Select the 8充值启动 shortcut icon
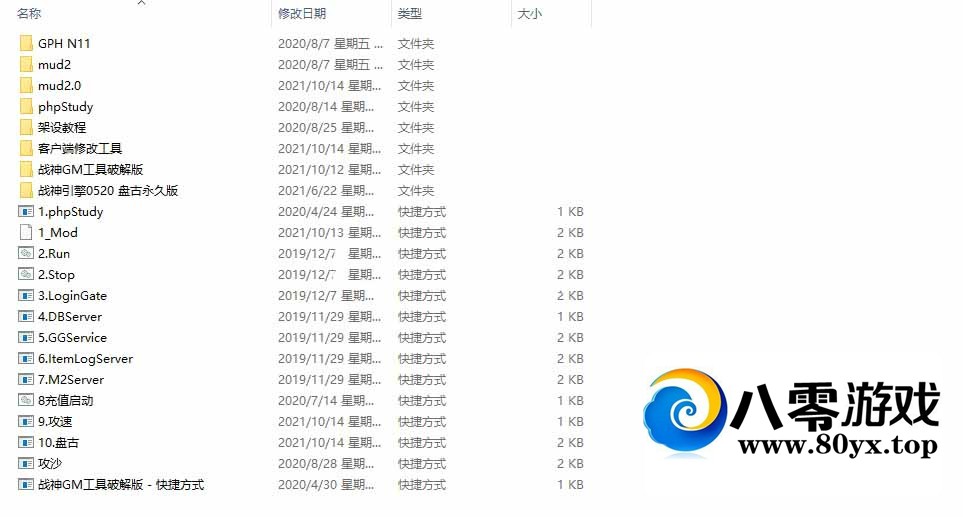The image size is (963, 517). click(x=26, y=400)
